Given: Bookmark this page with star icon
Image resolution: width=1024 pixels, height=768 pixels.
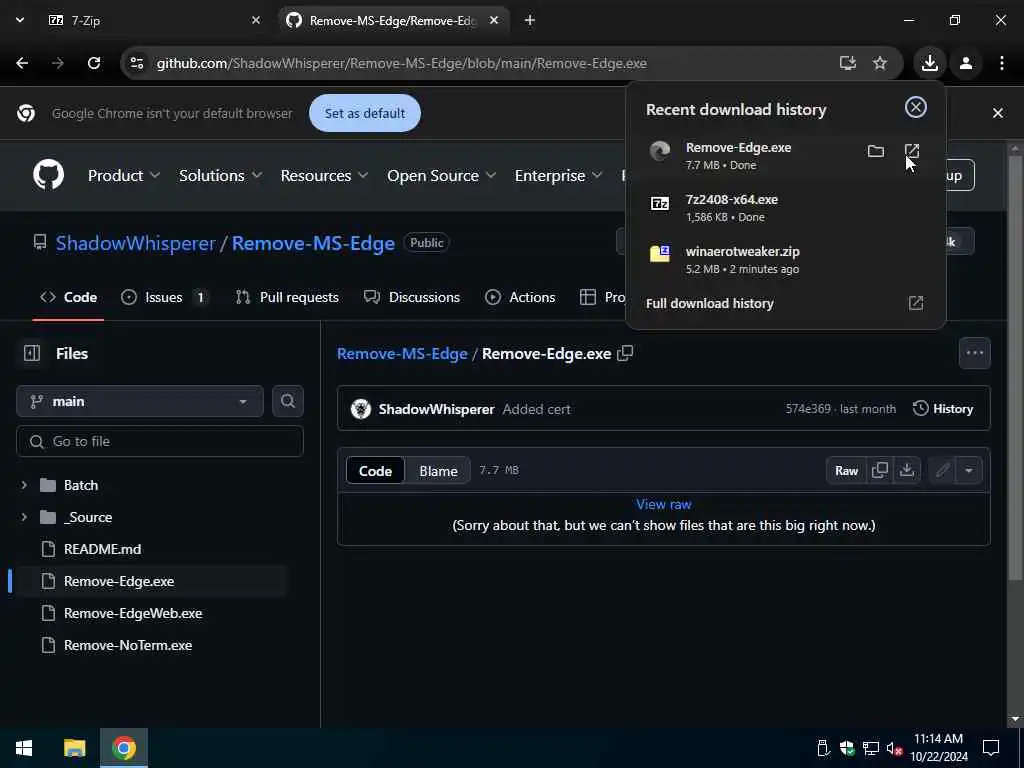Looking at the screenshot, I should pyautogui.click(x=880, y=63).
